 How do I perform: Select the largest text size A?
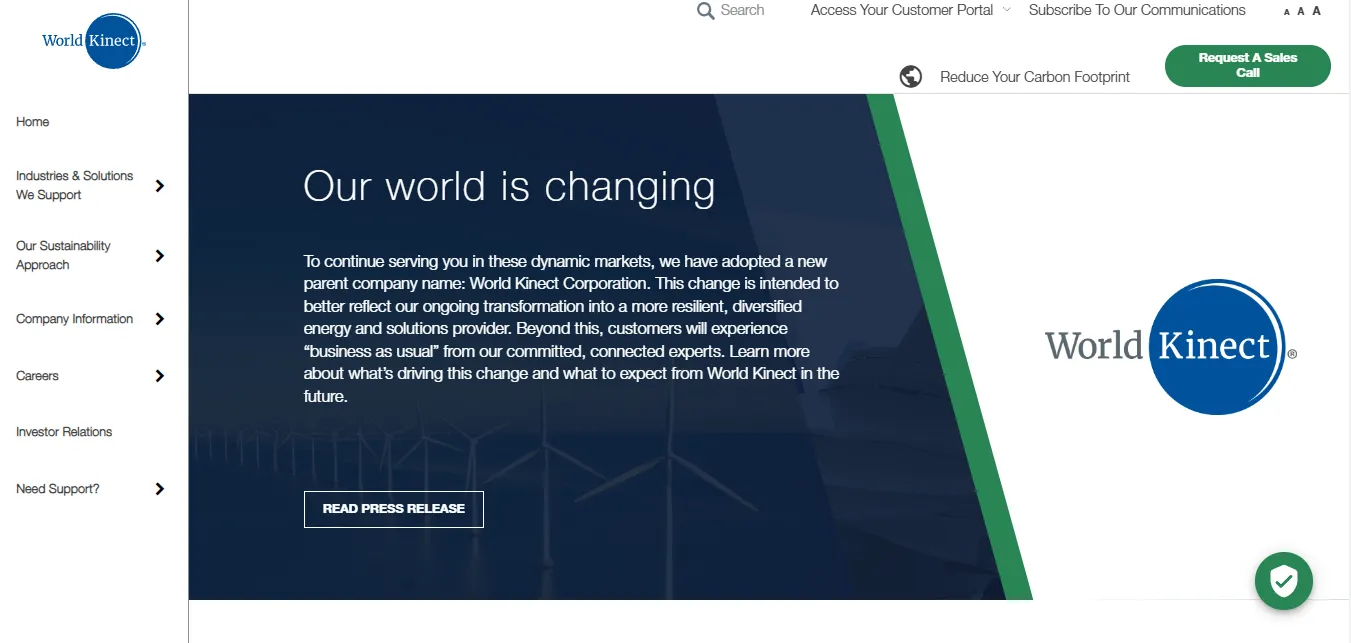[1317, 11]
